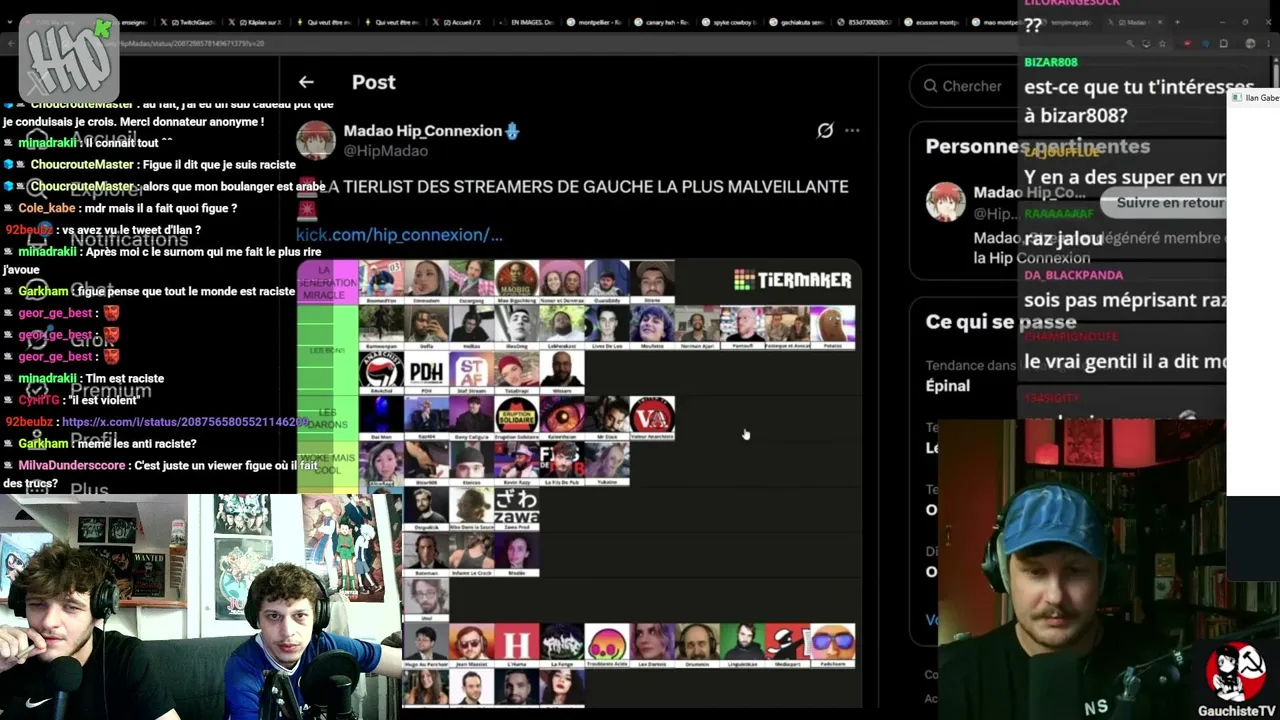Open the Grok icon on the post
The width and height of the screenshot is (1280, 720).
[x=825, y=130]
